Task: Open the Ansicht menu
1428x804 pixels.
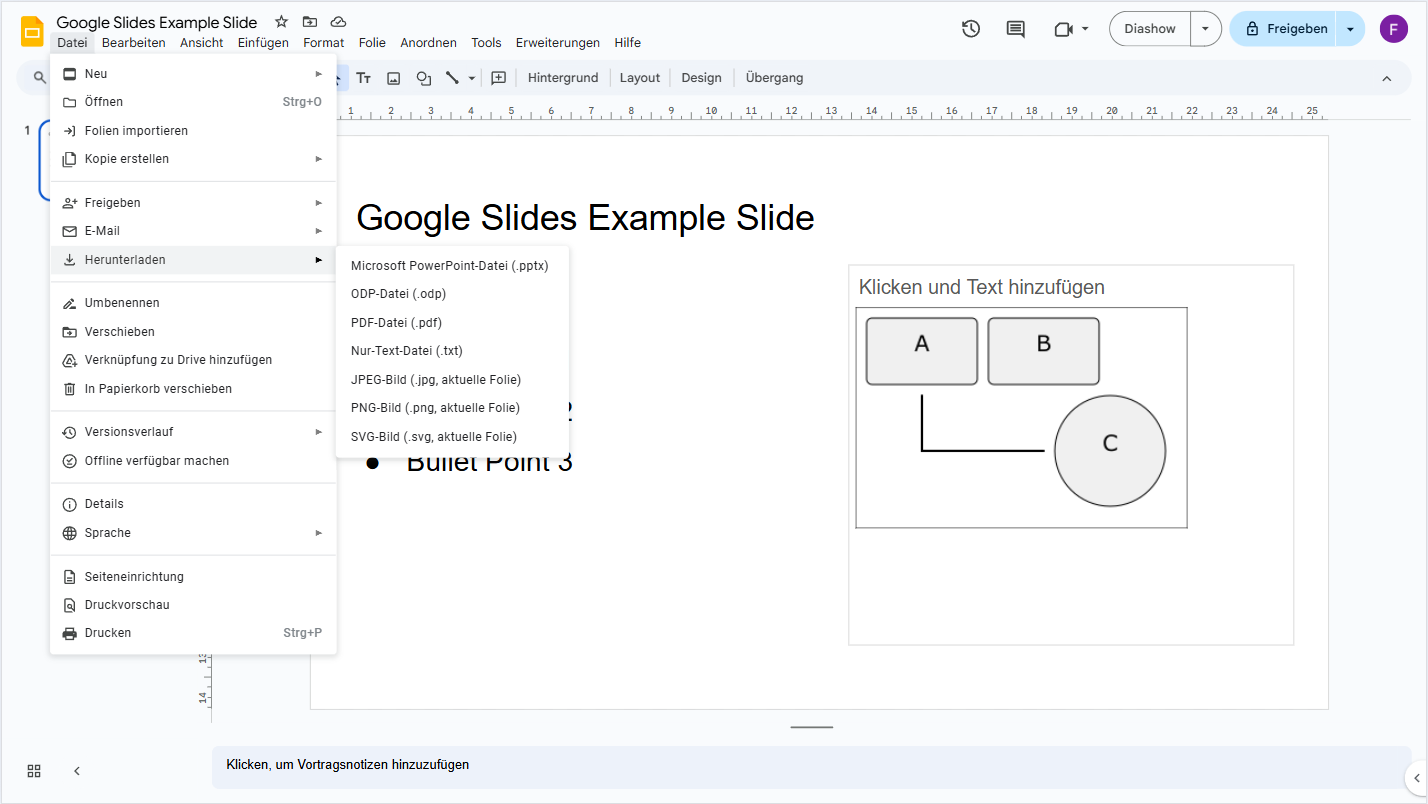Action: pos(202,43)
